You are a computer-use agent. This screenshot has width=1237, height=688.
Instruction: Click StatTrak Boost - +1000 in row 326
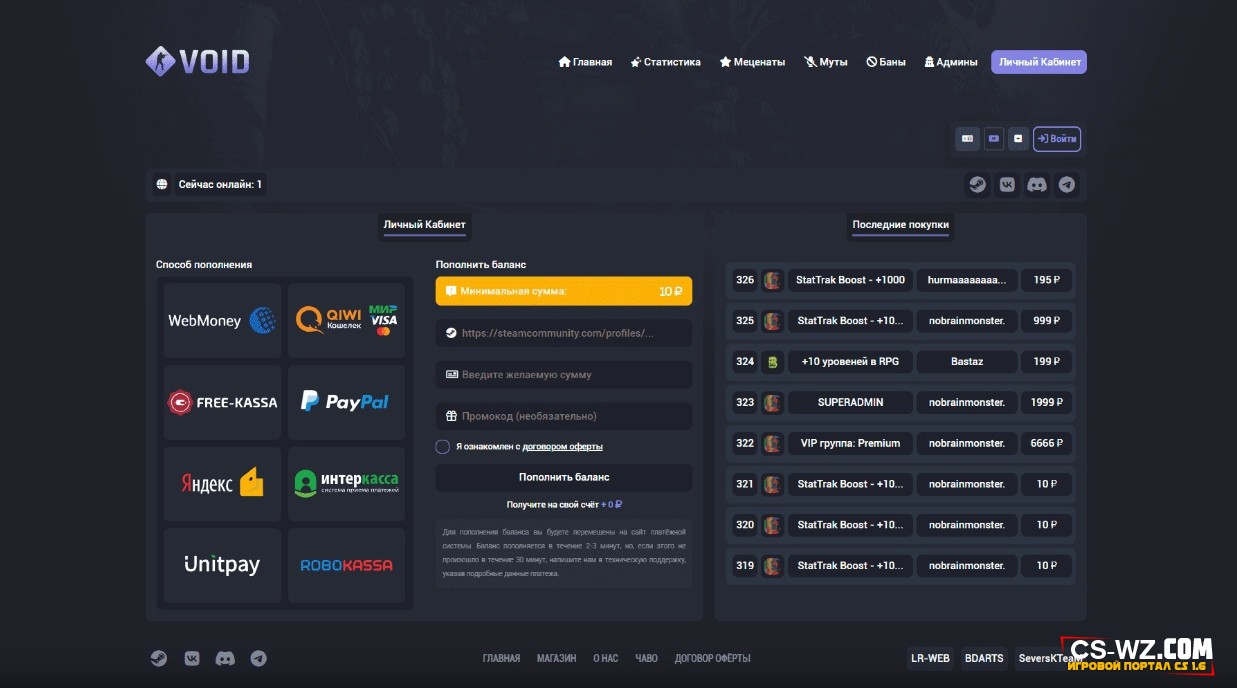point(850,280)
